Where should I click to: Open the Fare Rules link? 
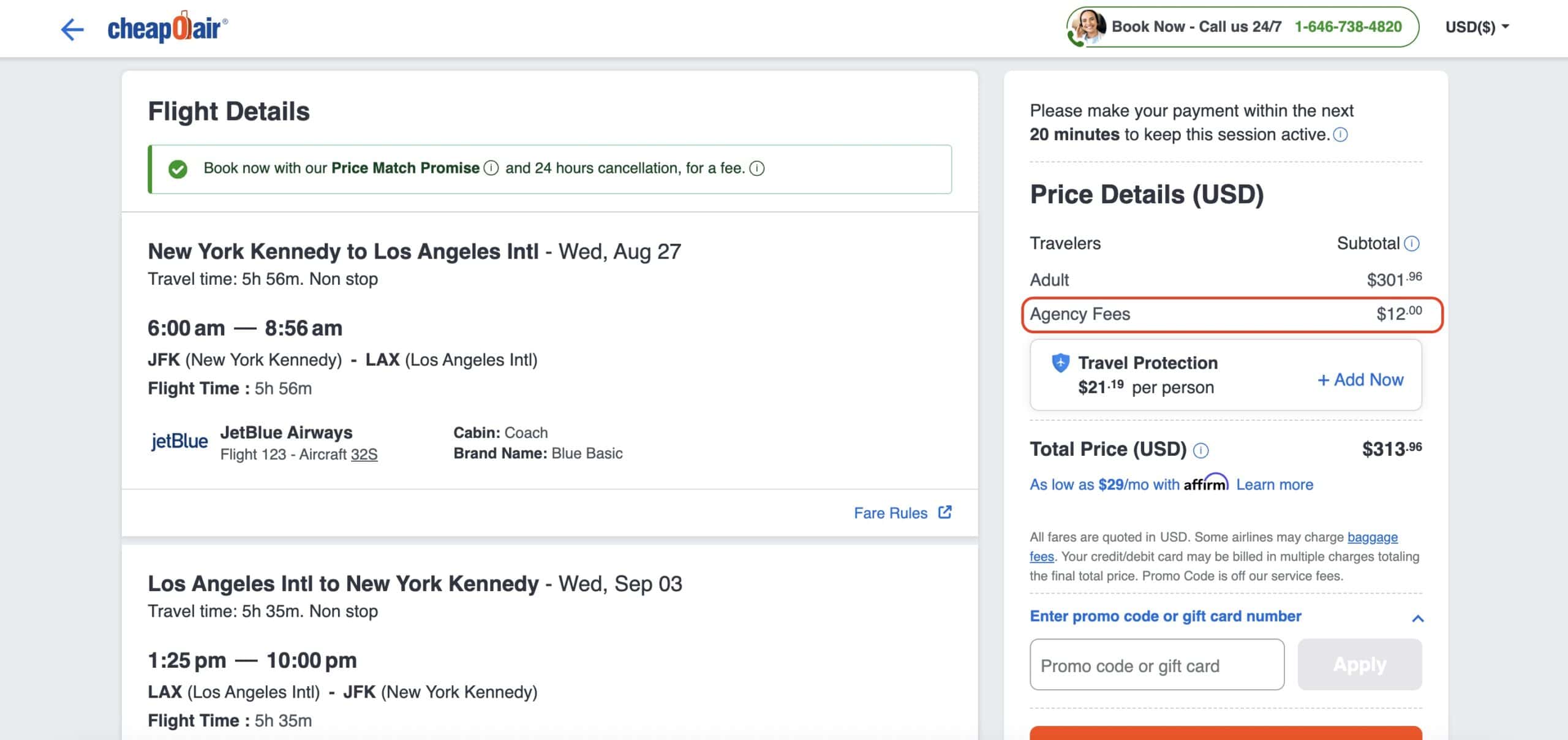[891, 513]
